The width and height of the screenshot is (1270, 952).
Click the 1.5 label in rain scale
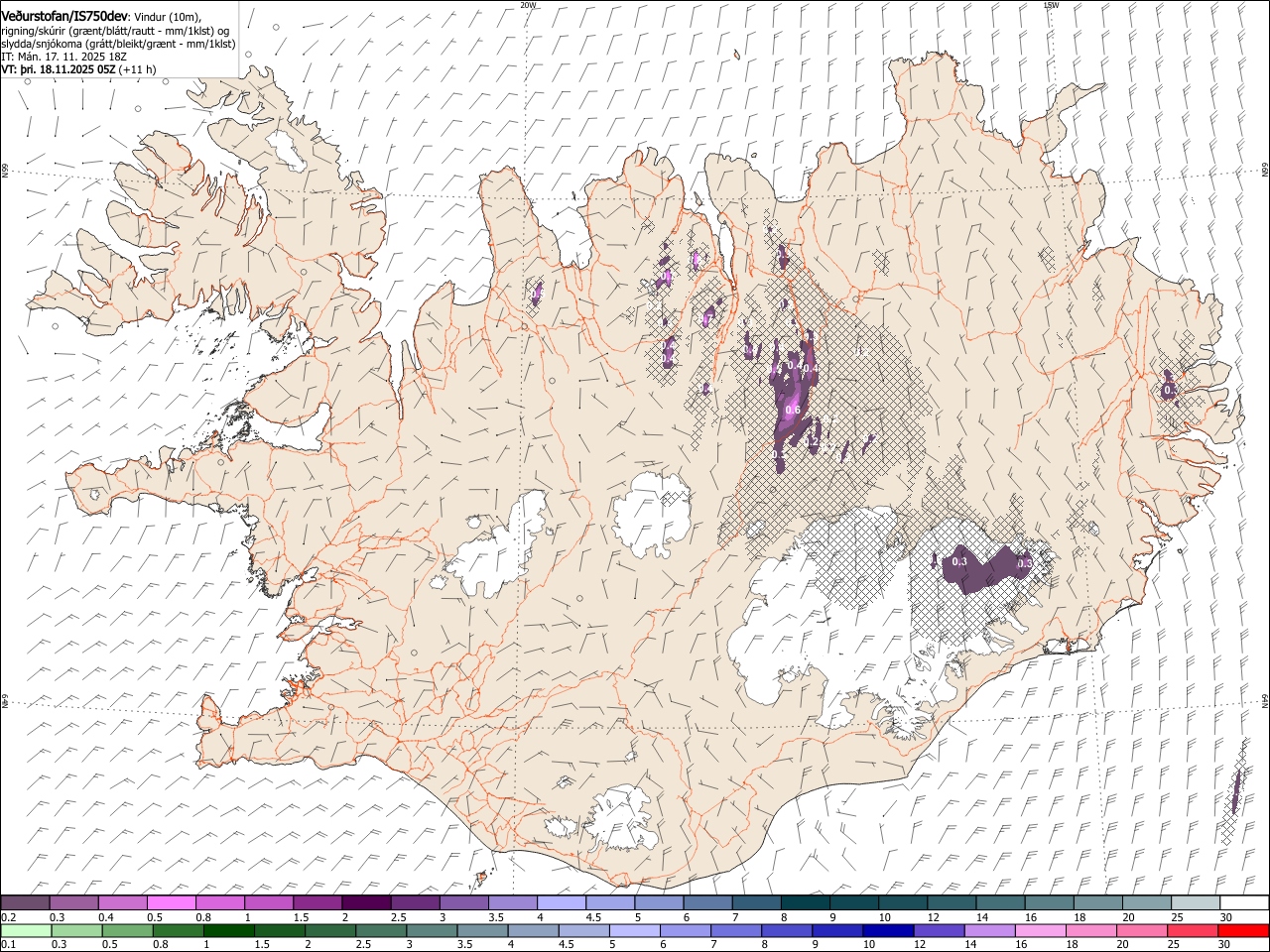click(x=262, y=945)
